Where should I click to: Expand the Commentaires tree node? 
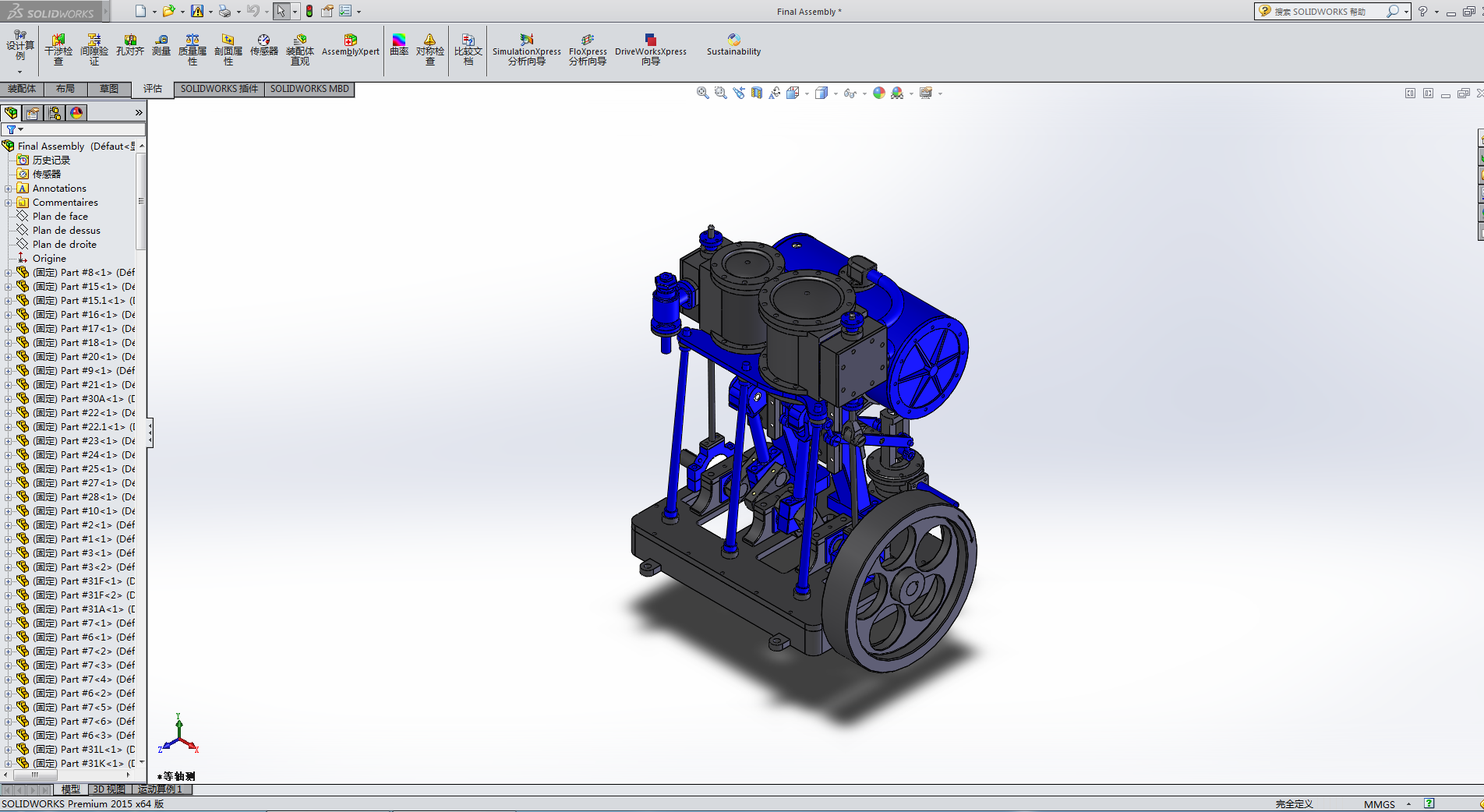9,203
